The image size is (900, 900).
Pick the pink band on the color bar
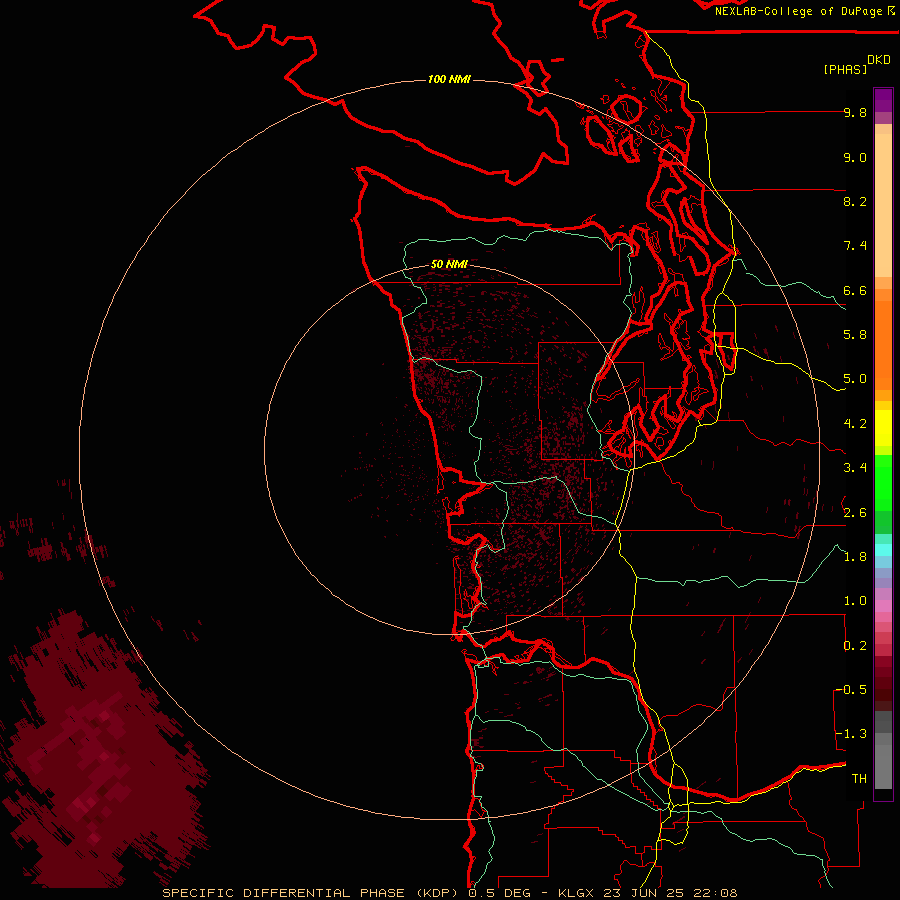coord(883,606)
